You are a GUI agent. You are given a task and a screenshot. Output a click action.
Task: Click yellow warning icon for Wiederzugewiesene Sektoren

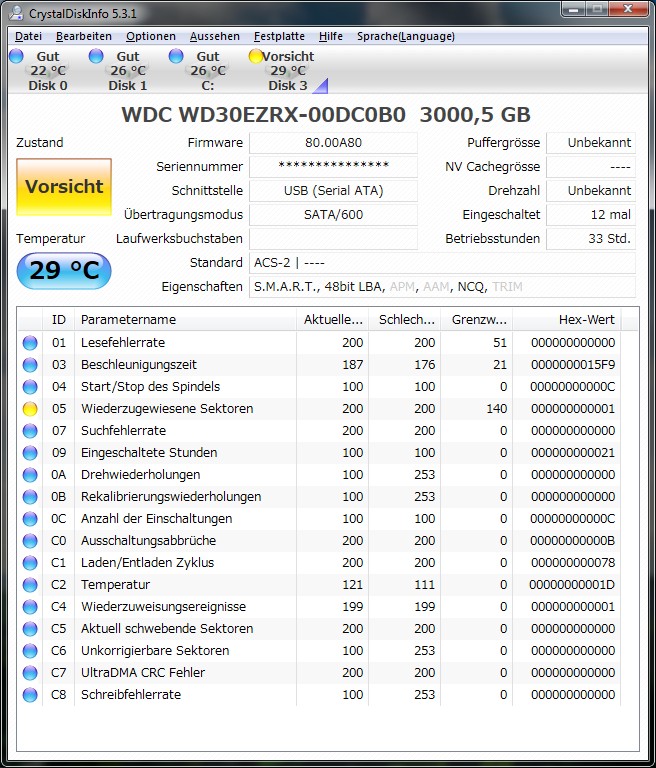tap(30, 409)
